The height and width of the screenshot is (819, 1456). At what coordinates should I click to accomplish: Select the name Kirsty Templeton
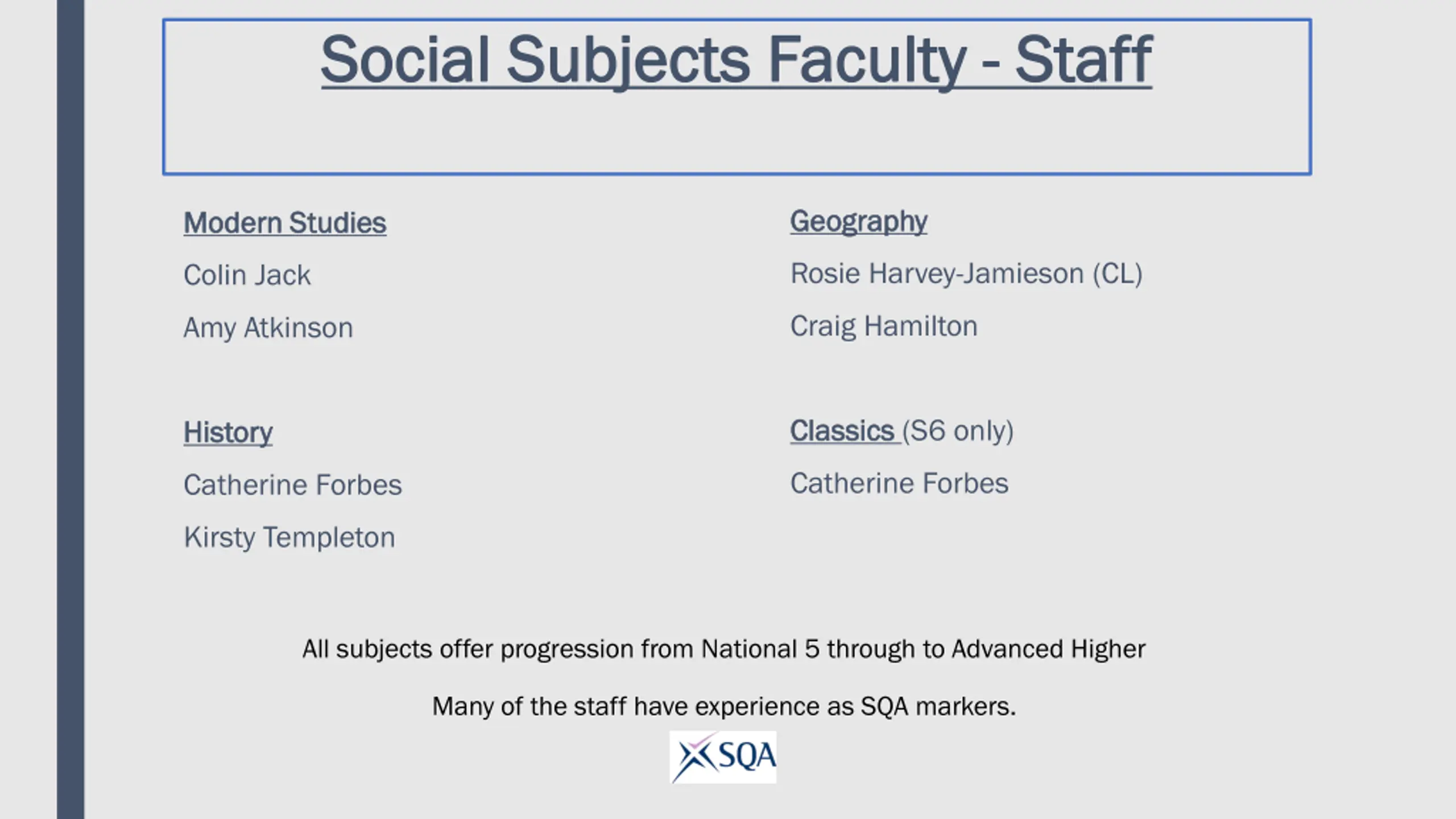coord(289,538)
